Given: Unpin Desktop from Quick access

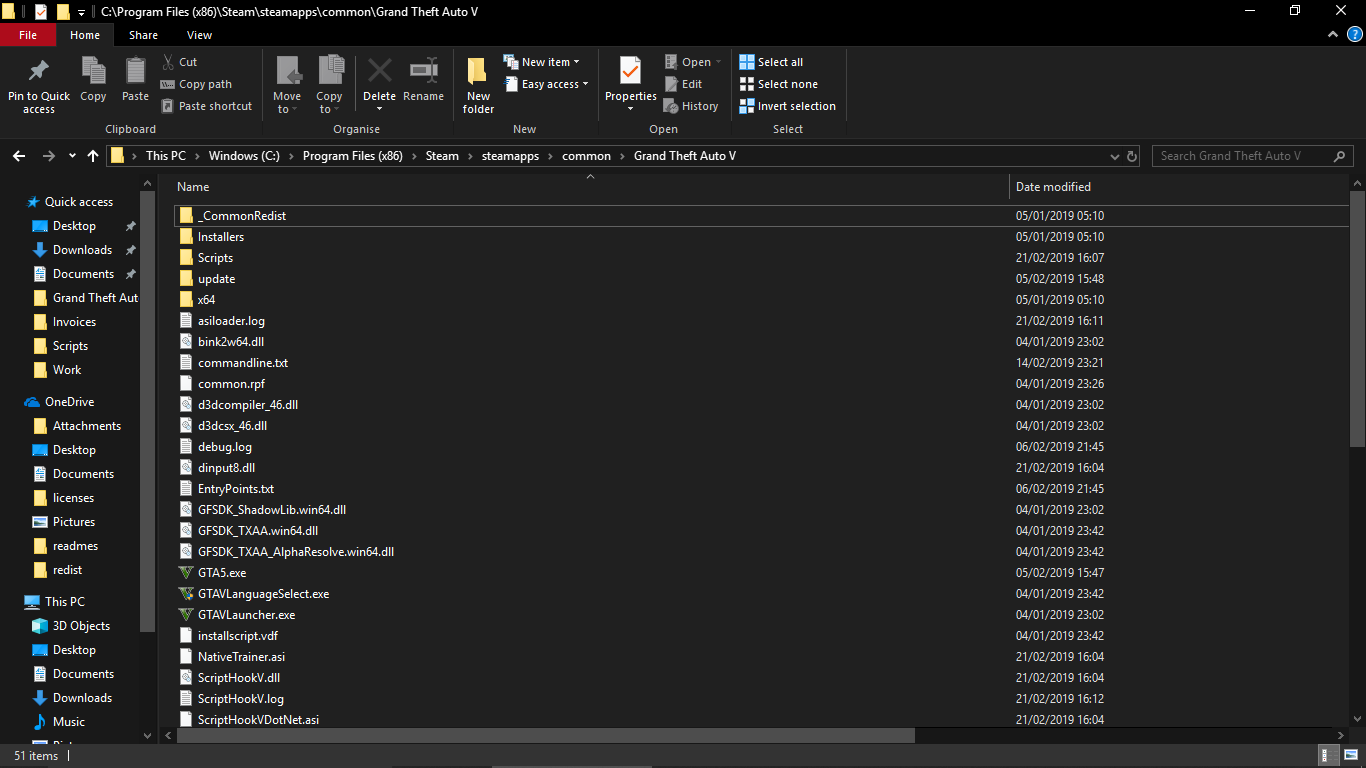Looking at the screenshot, I should tap(130, 226).
